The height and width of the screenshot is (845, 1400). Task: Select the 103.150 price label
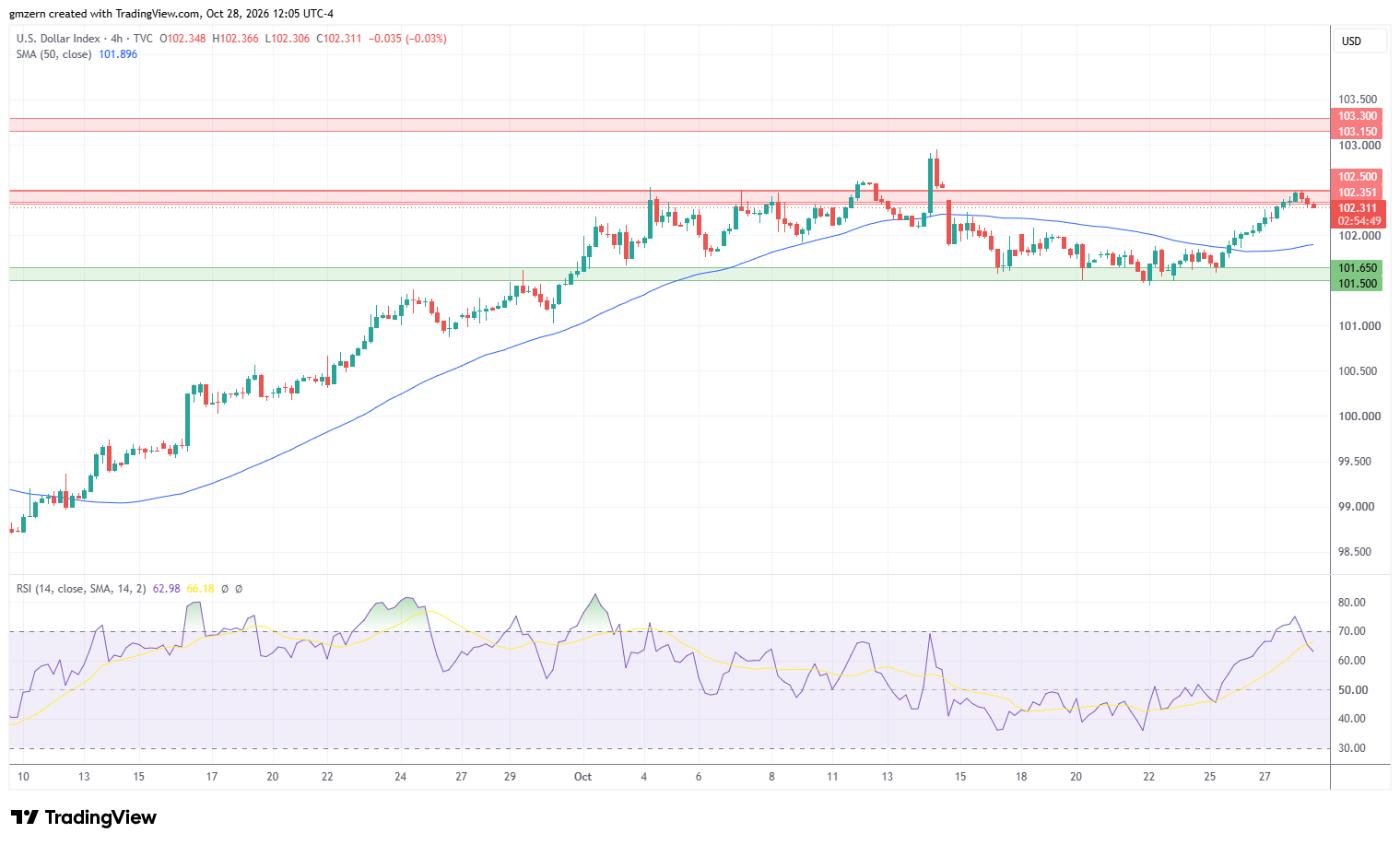(x=1358, y=132)
